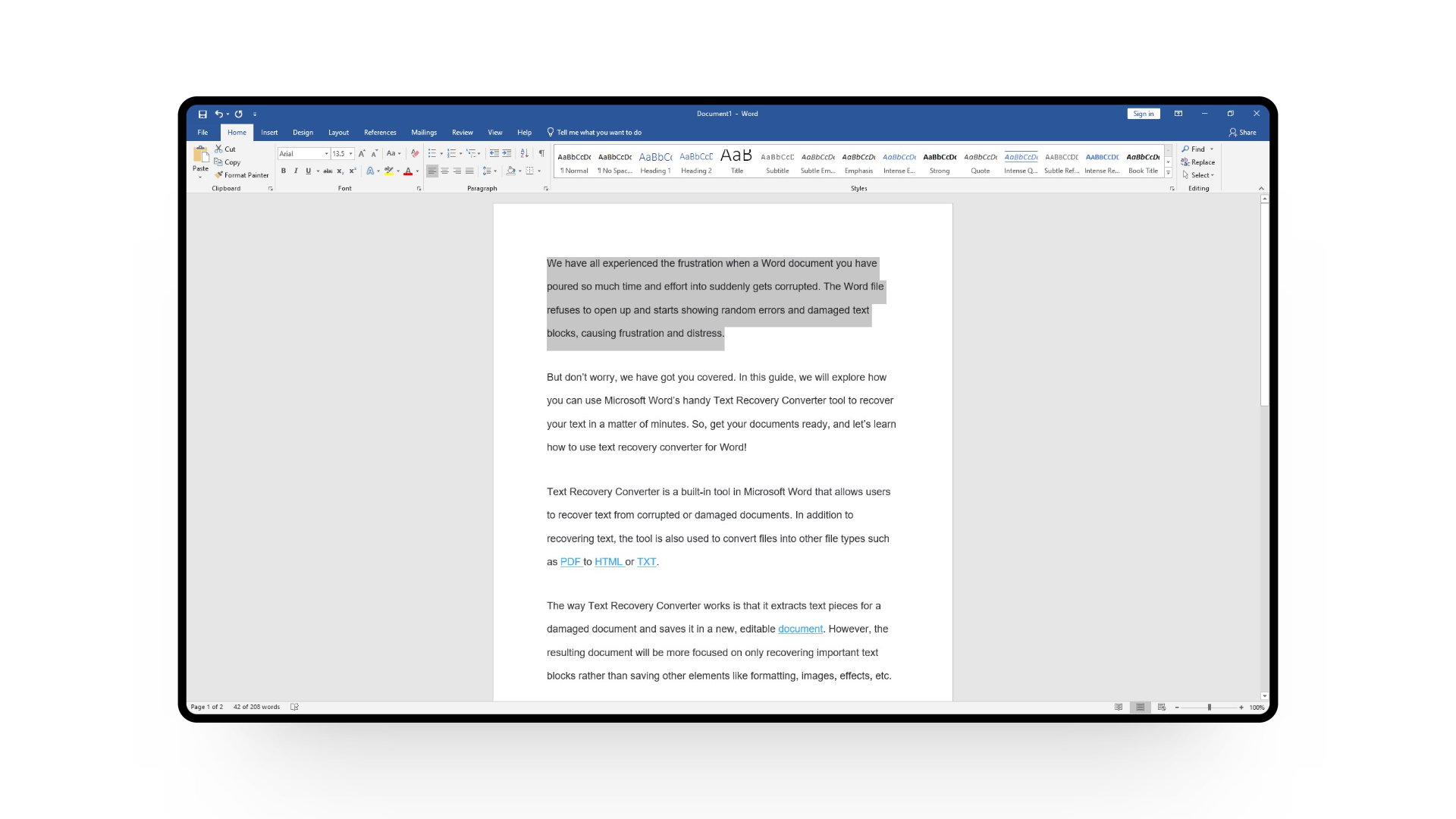Click the Sort A-Z icon

(x=524, y=153)
